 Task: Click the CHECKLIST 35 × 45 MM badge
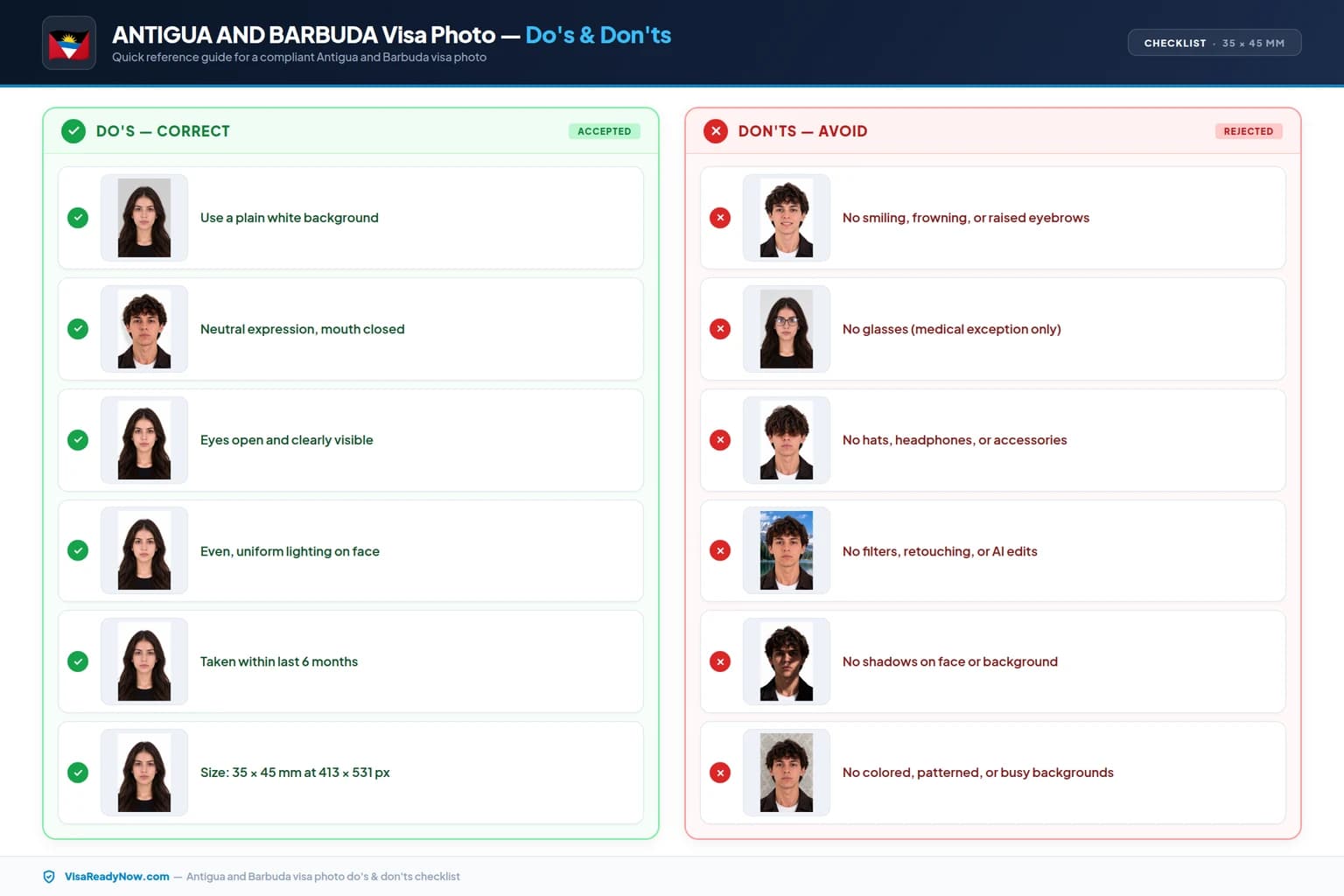click(x=1214, y=43)
